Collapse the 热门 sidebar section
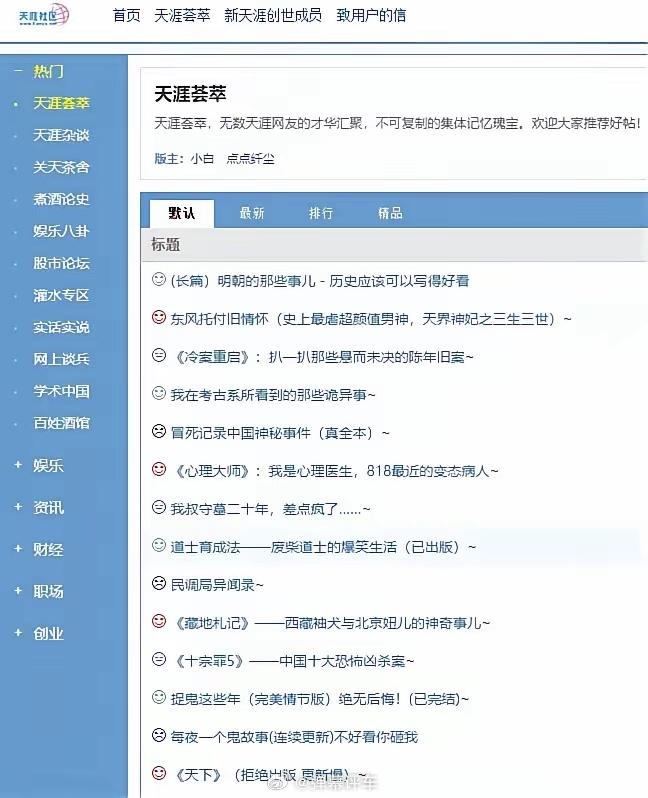This screenshot has height=798, width=648. 18,71
